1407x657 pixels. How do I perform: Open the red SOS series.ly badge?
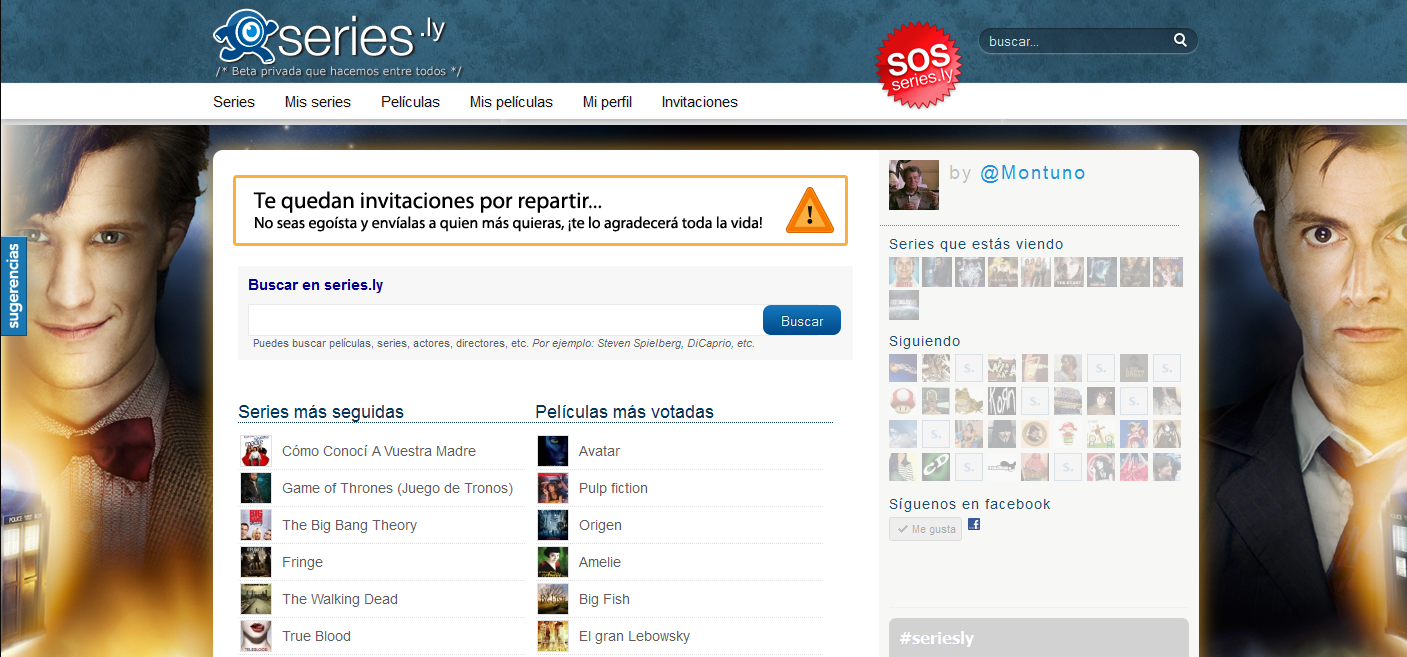tap(917, 64)
